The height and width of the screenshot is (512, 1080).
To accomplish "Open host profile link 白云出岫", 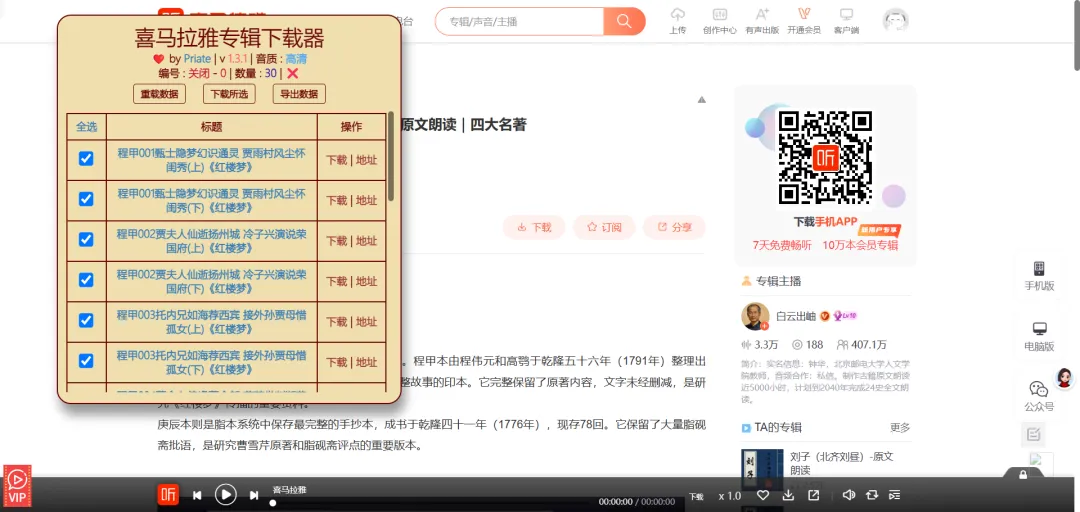I will 796,316.
